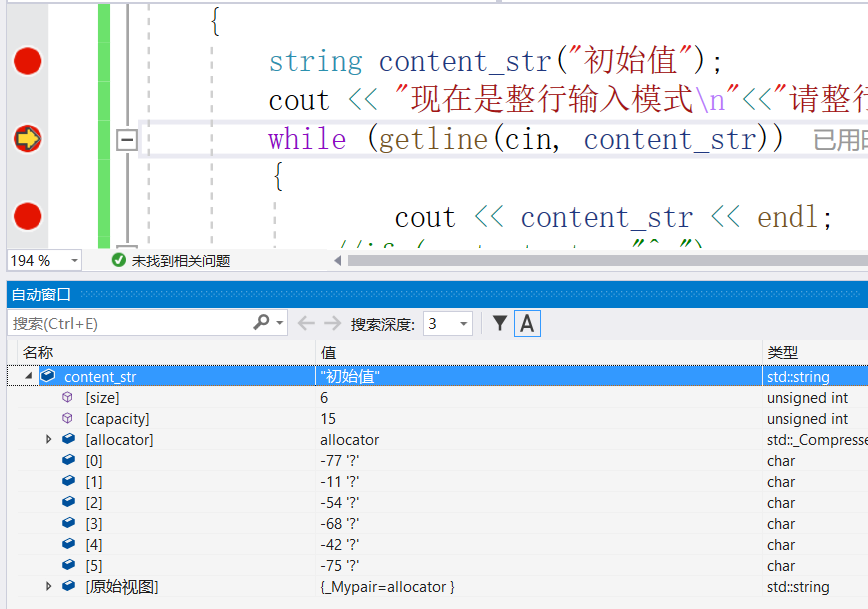Expand the [allocator] row
868x609 pixels.
click(49, 439)
